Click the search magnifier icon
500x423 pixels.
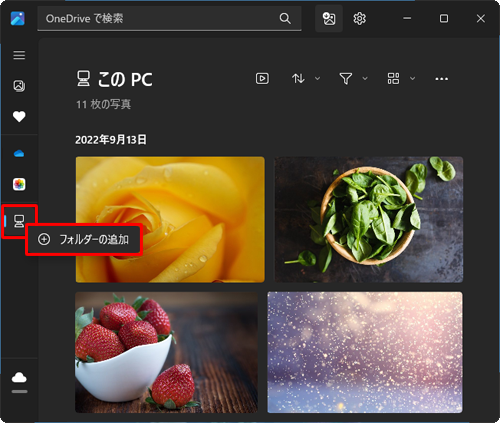point(285,18)
